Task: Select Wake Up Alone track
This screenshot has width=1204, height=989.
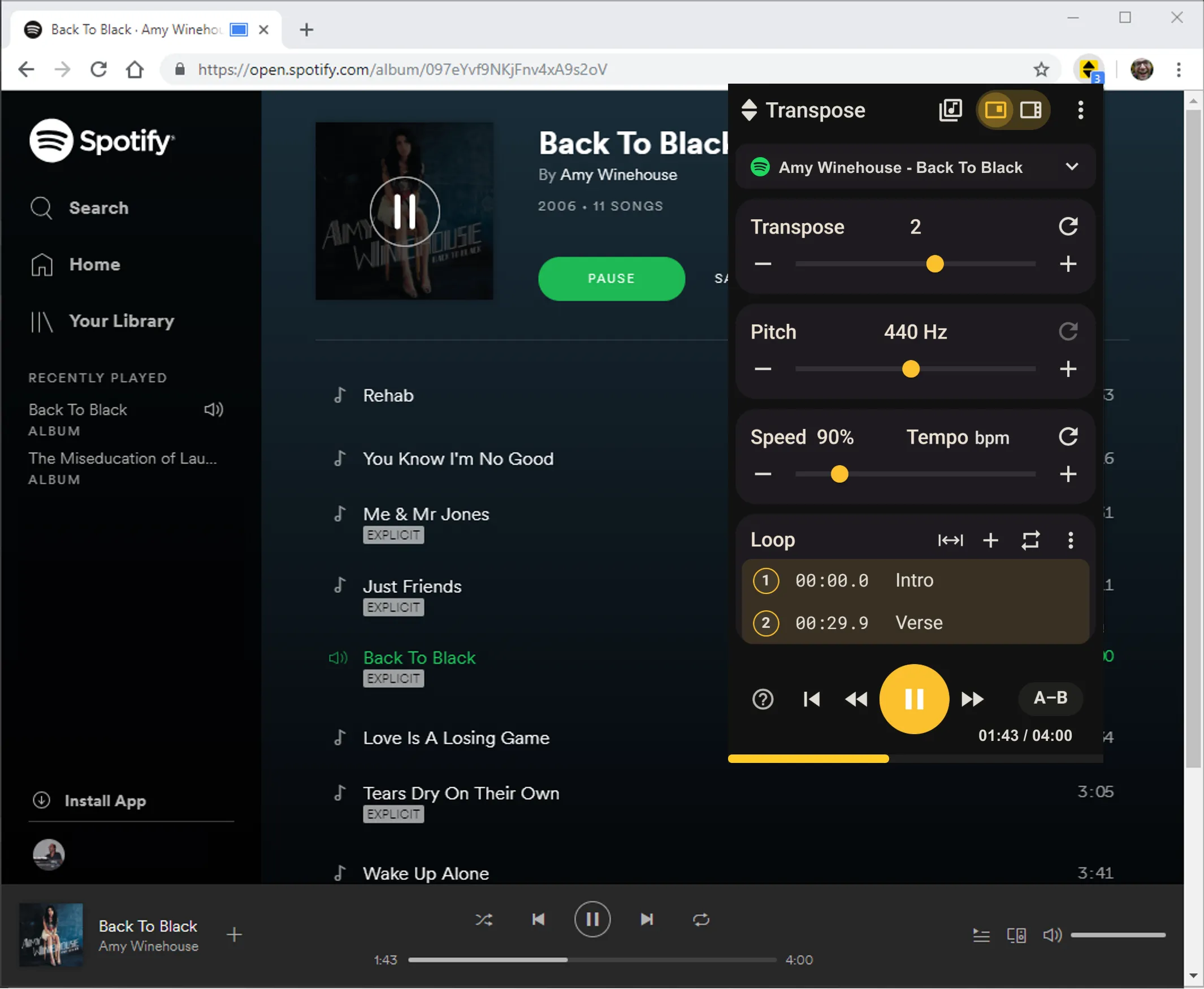Action: (426, 874)
